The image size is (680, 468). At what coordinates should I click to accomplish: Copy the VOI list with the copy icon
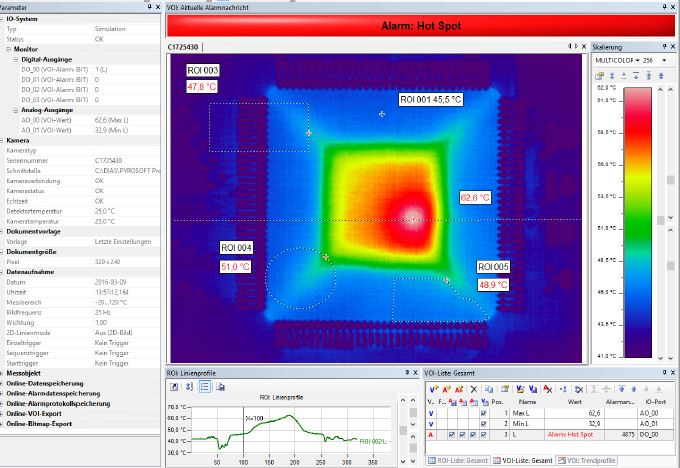(x=489, y=389)
